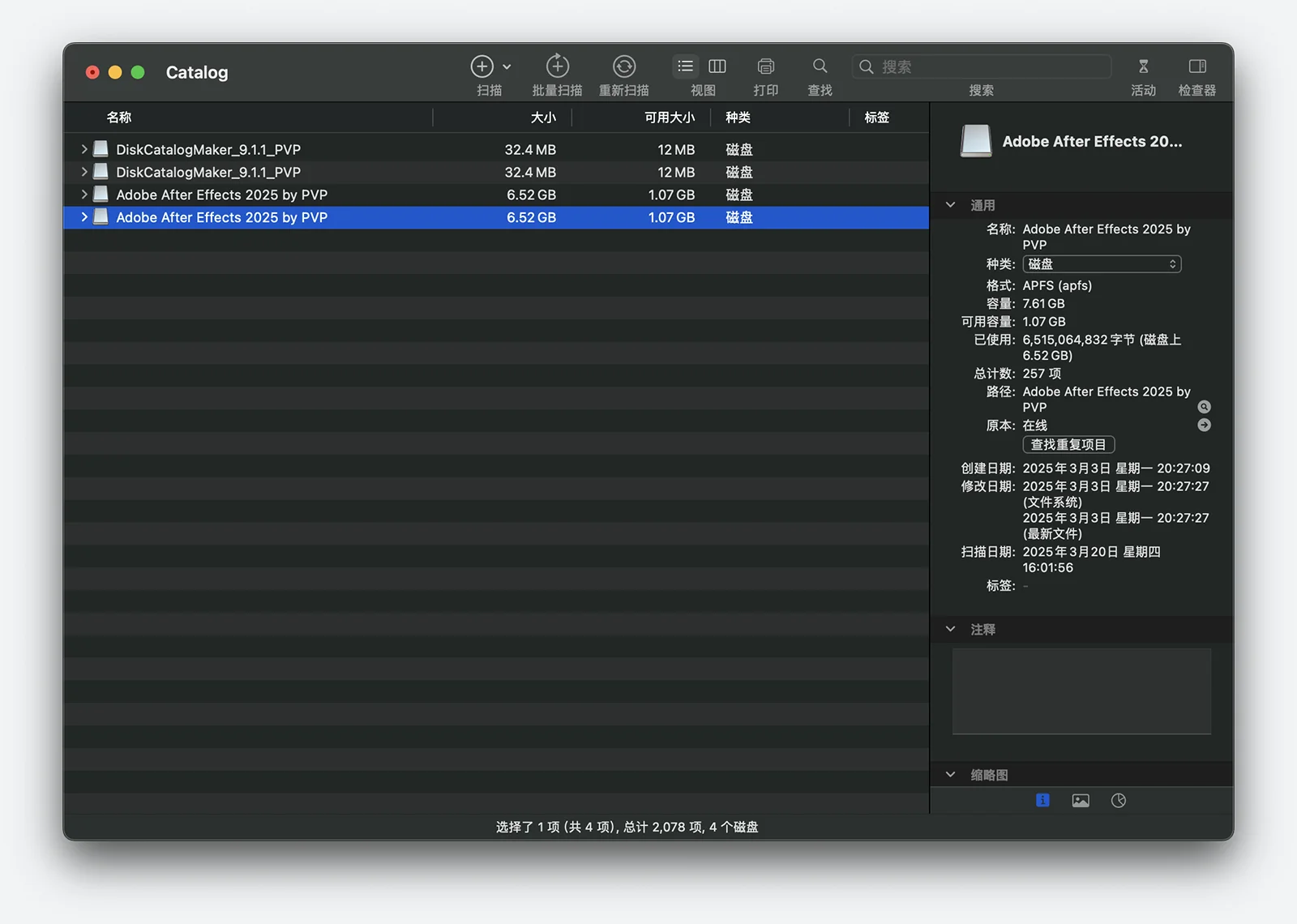Sort by the 种类 column header
Screen dimensions: 1297x924
pos(738,118)
